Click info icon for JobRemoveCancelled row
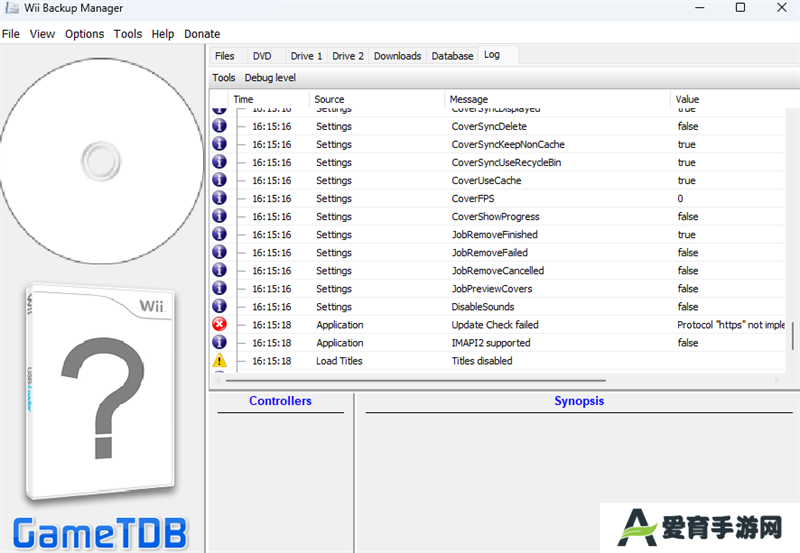Screen dimensions: 800x553 [x=219, y=270]
